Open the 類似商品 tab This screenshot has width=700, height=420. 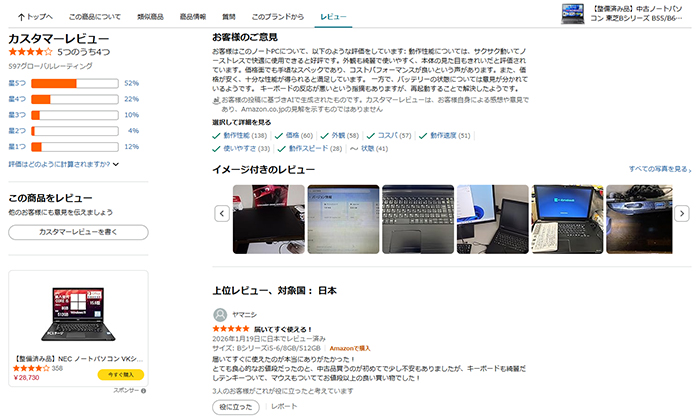pyautogui.click(x=150, y=17)
